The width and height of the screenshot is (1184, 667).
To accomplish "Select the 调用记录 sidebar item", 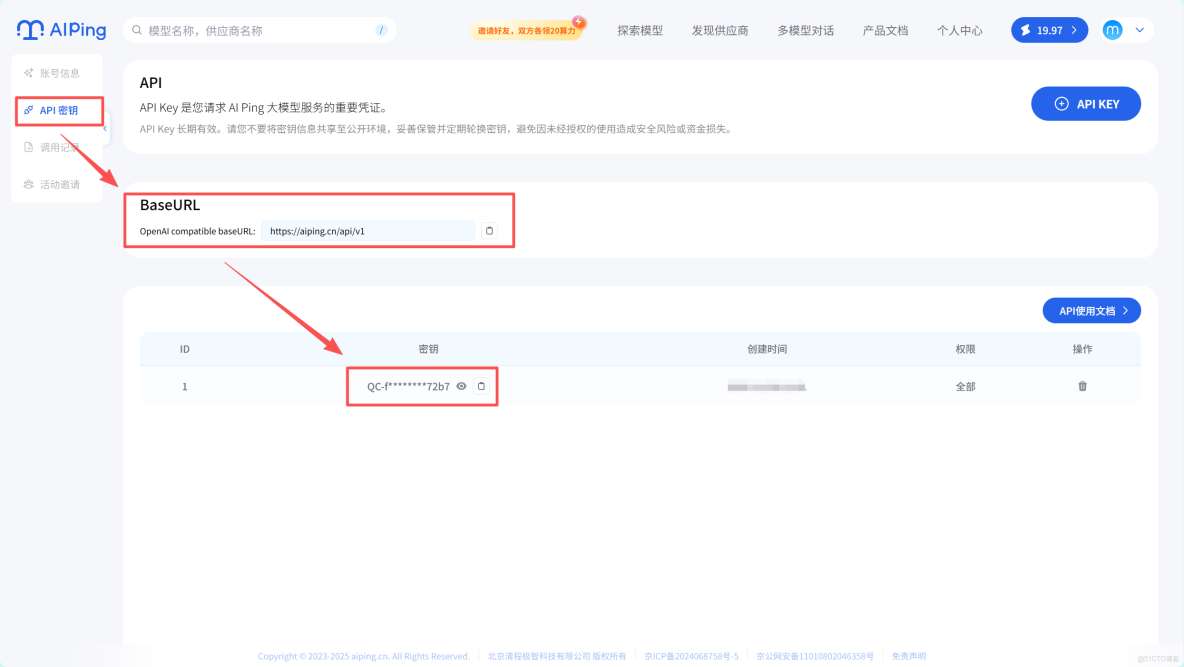I will [57, 147].
